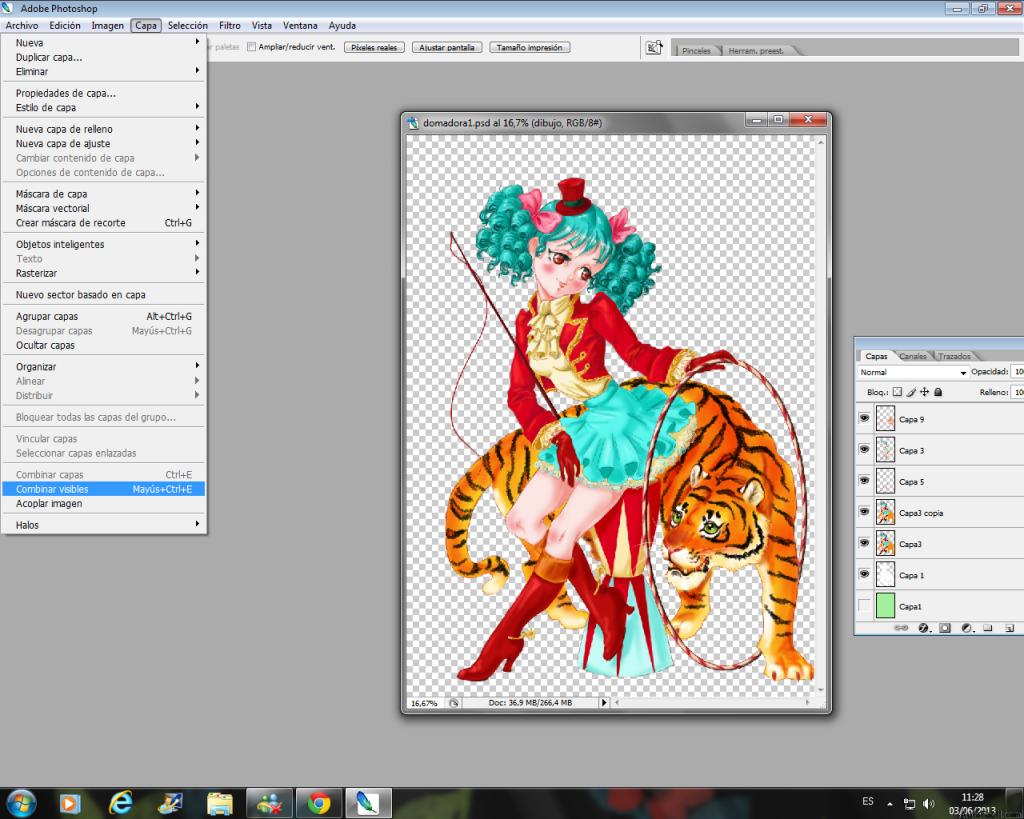Viewport: 1024px width, 819px height.
Task: Choose Acoplar imagen menu entry
Action: 103,504
